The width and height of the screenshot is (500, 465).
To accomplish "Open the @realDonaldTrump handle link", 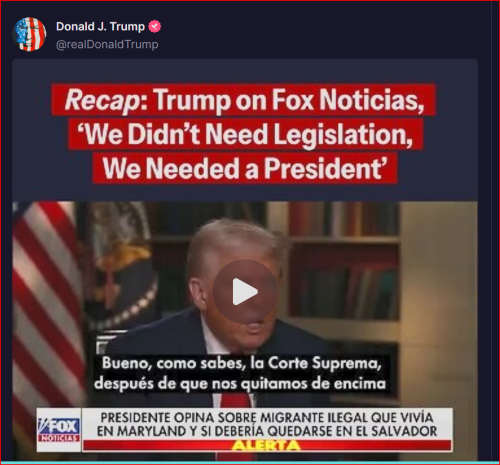I will click(107, 44).
